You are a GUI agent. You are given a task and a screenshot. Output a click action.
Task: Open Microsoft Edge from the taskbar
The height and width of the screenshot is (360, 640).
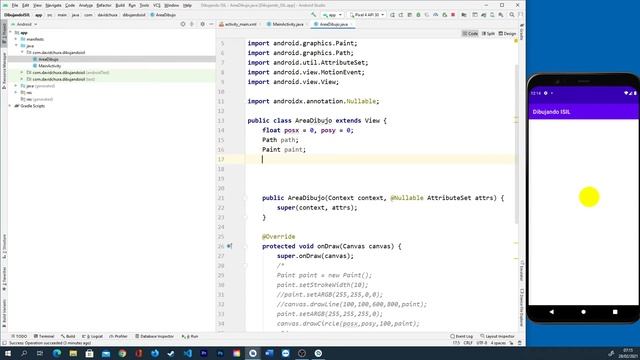tap(57, 353)
